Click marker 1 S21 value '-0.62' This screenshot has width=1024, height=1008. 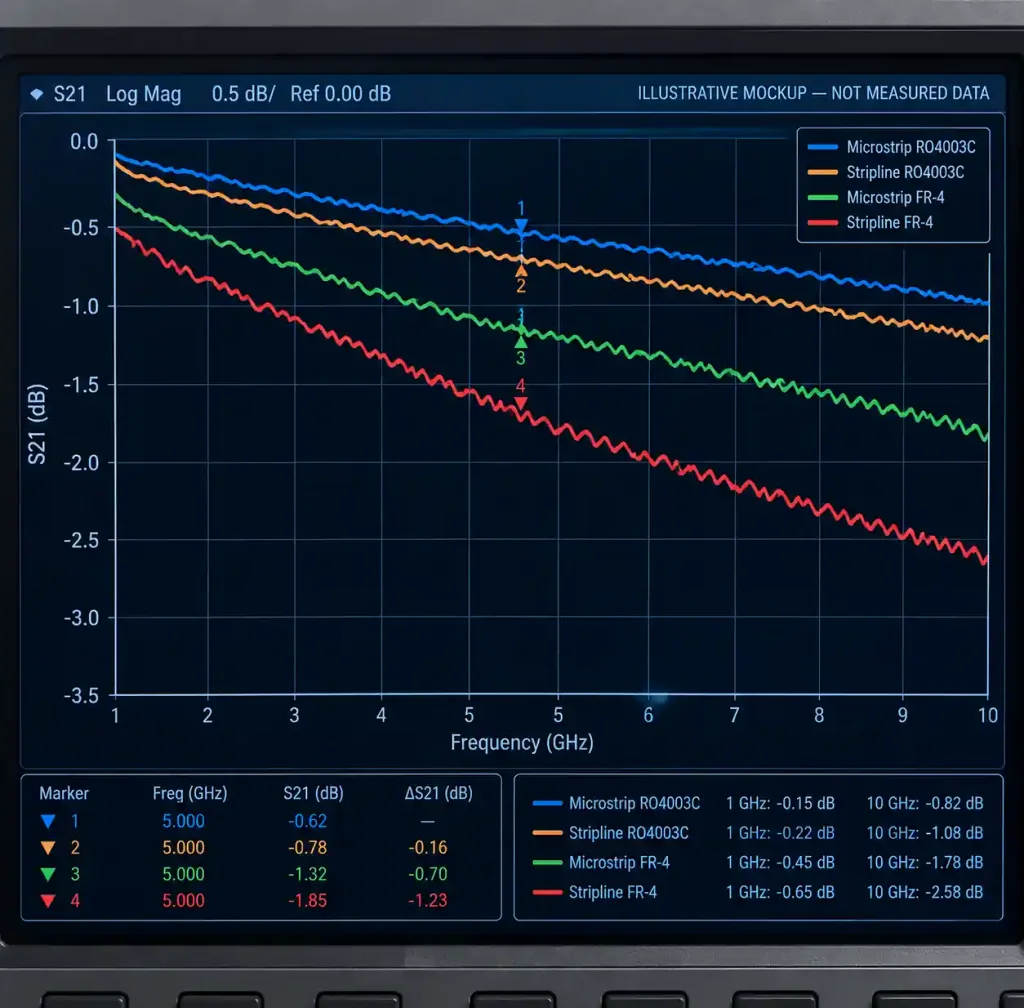pos(307,821)
